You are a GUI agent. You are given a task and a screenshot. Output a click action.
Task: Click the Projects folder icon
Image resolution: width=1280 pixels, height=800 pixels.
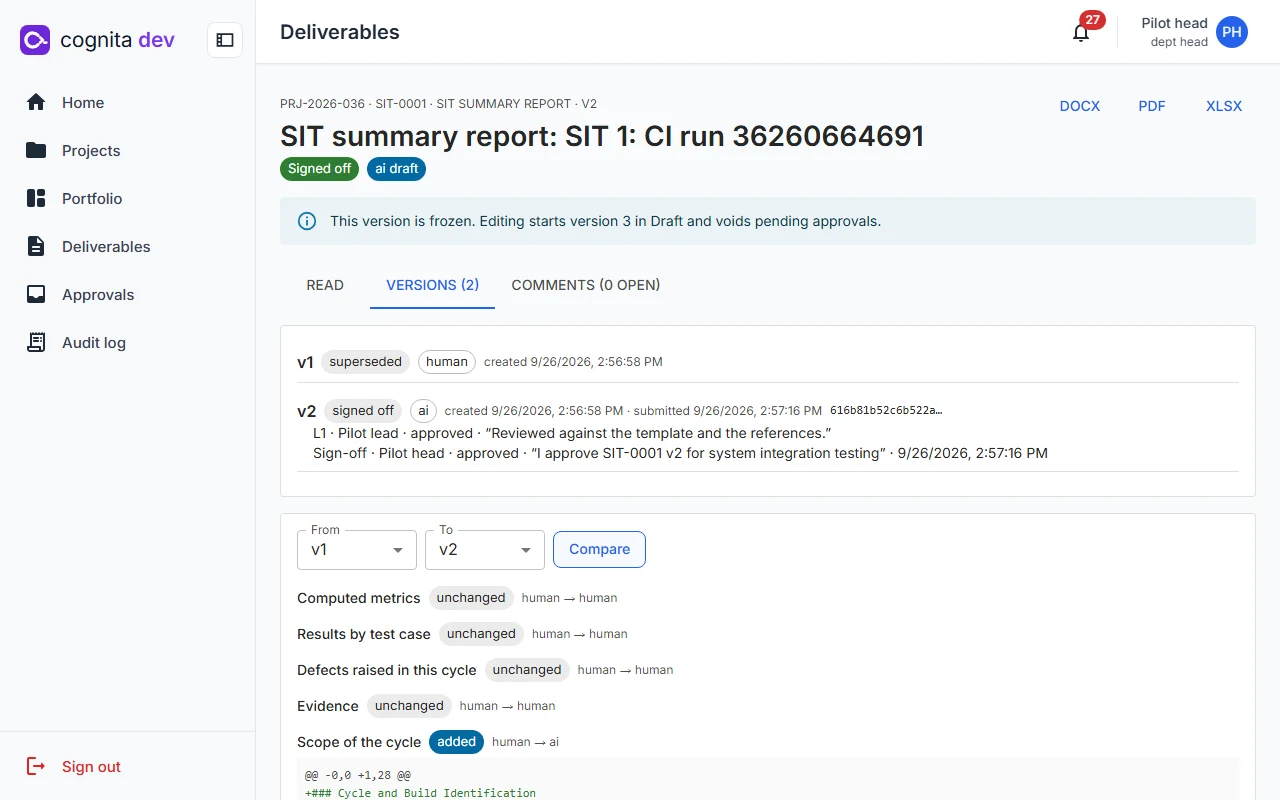(x=36, y=150)
